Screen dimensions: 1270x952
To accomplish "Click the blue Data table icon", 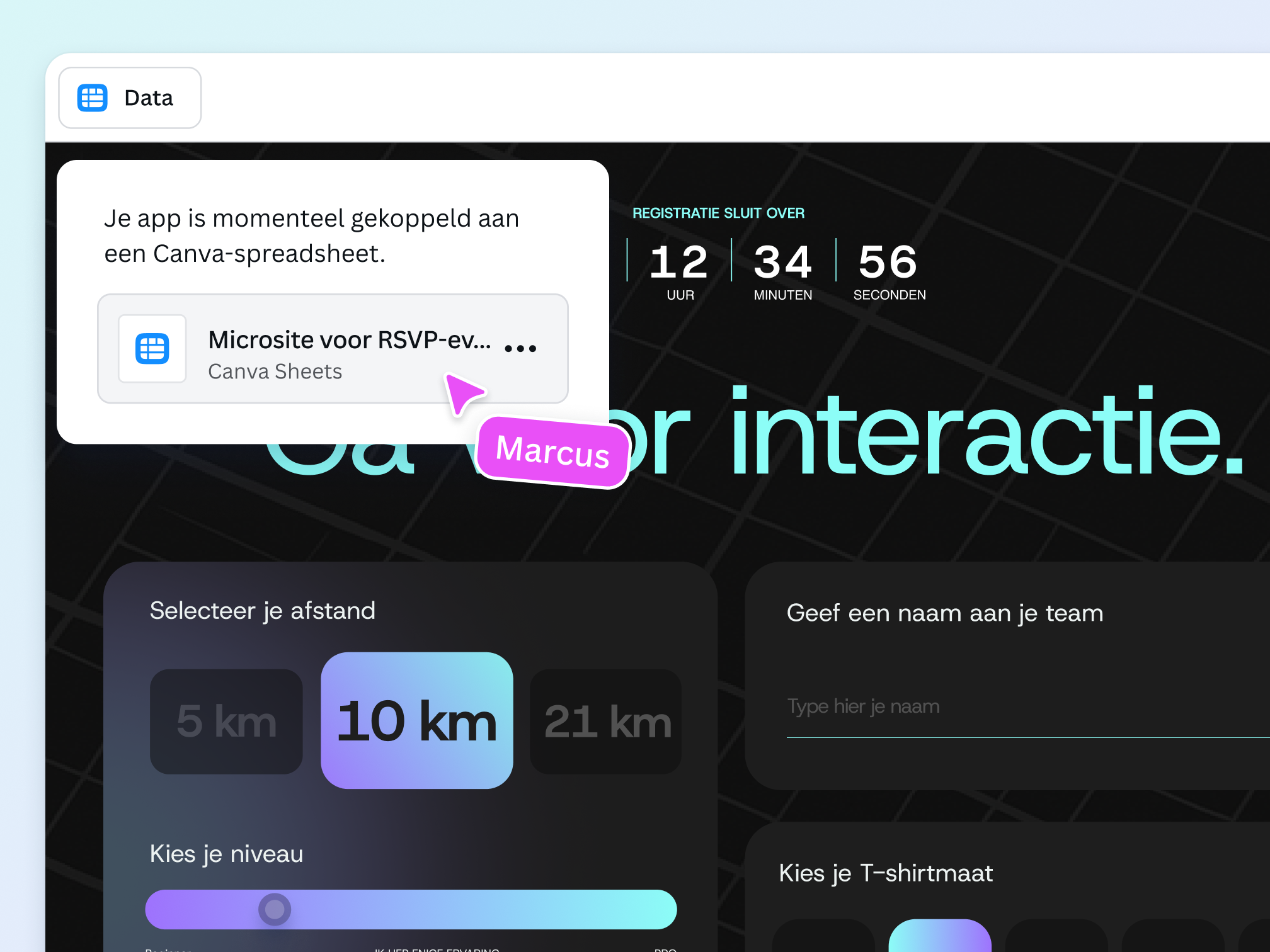I will pyautogui.click(x=93, y=98).
